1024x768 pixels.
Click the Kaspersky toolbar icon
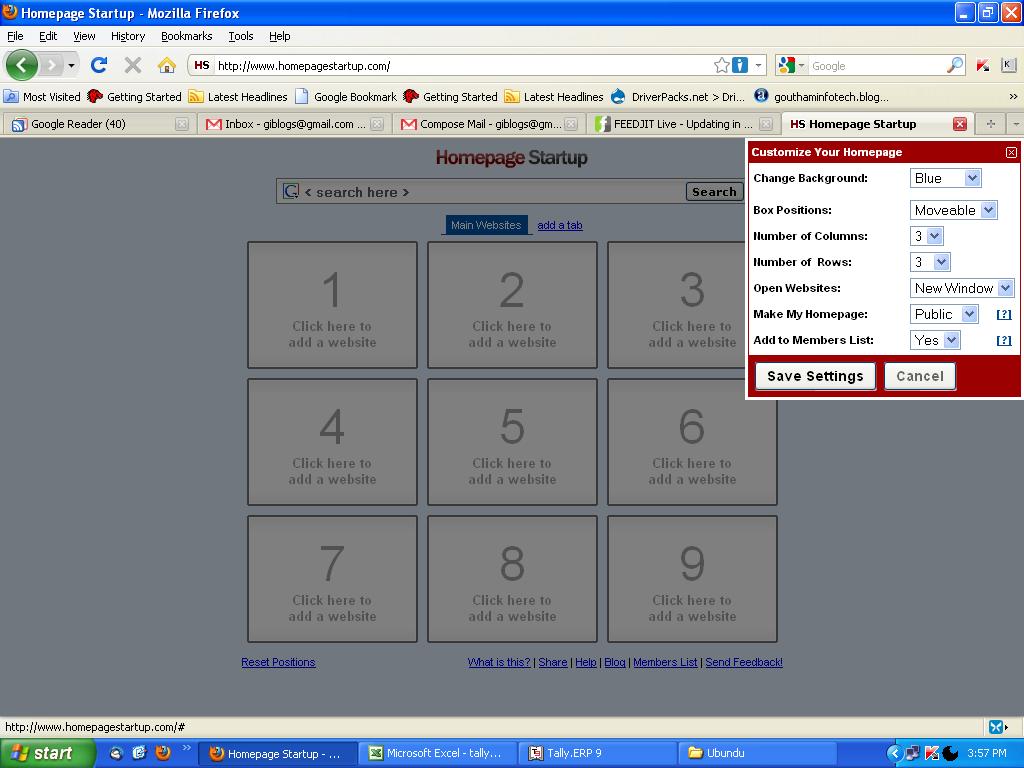coord(983,65)
